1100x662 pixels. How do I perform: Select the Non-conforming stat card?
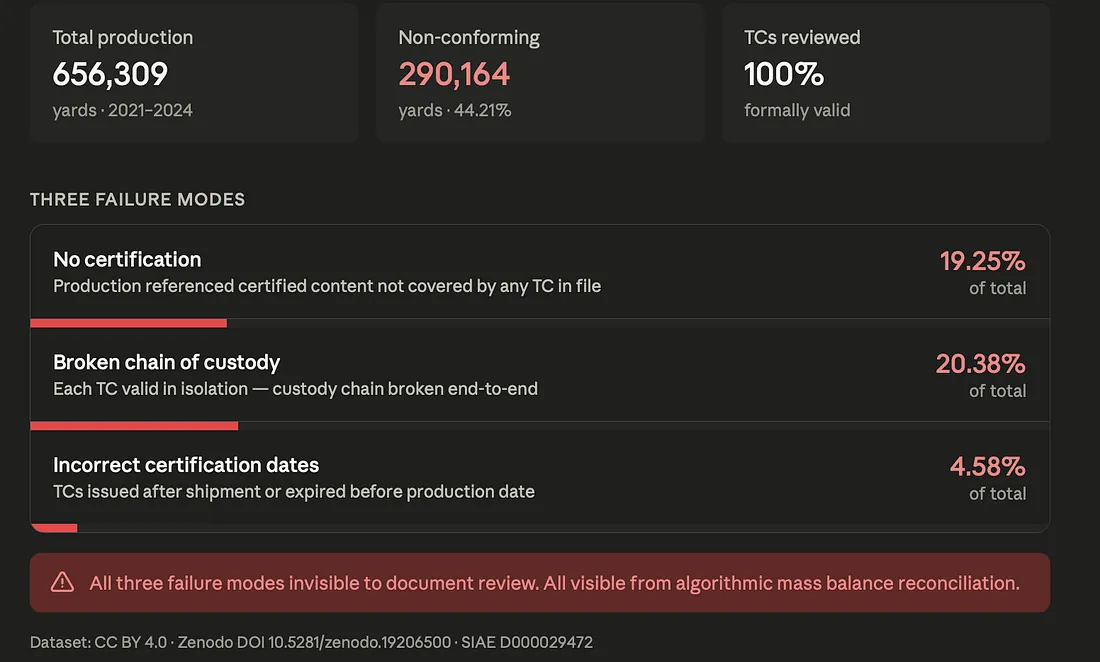[x=539, y=73]
